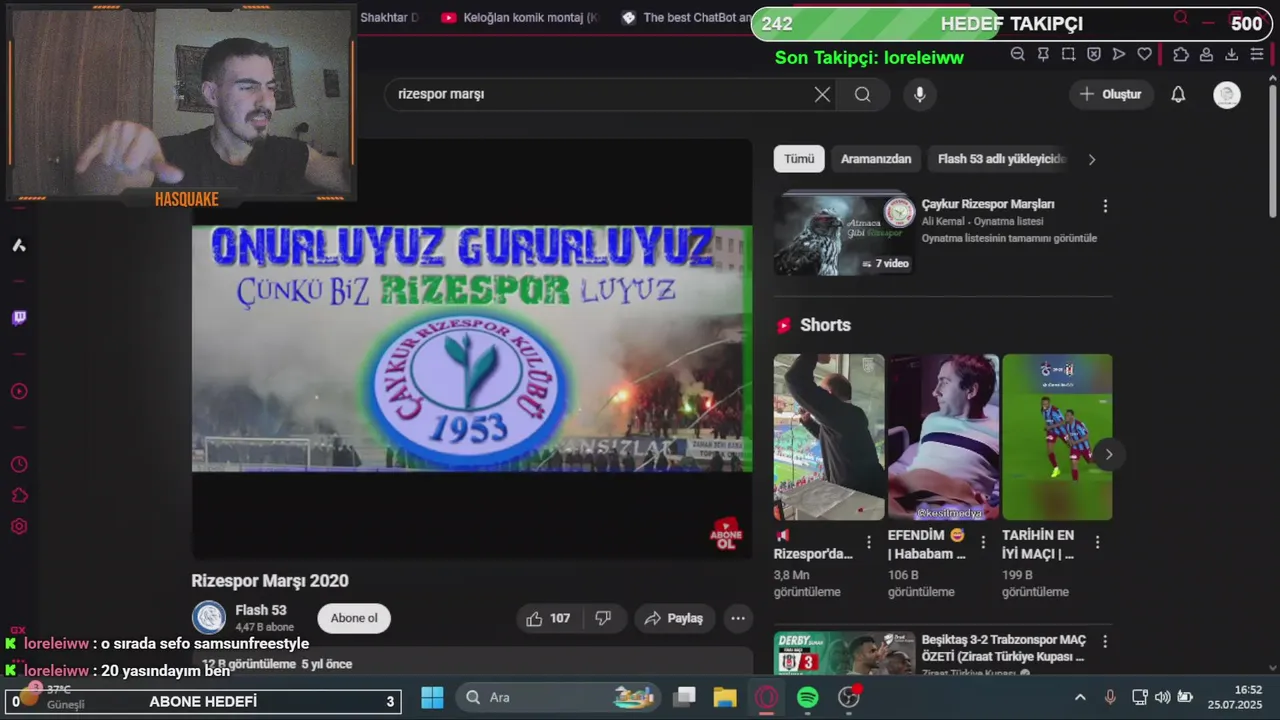Screen dimensions: 1280x720
Task: Select the Flash 53 adlı yükleyiciden chip
Action: pyautogui.click(x=1000, y=159)
